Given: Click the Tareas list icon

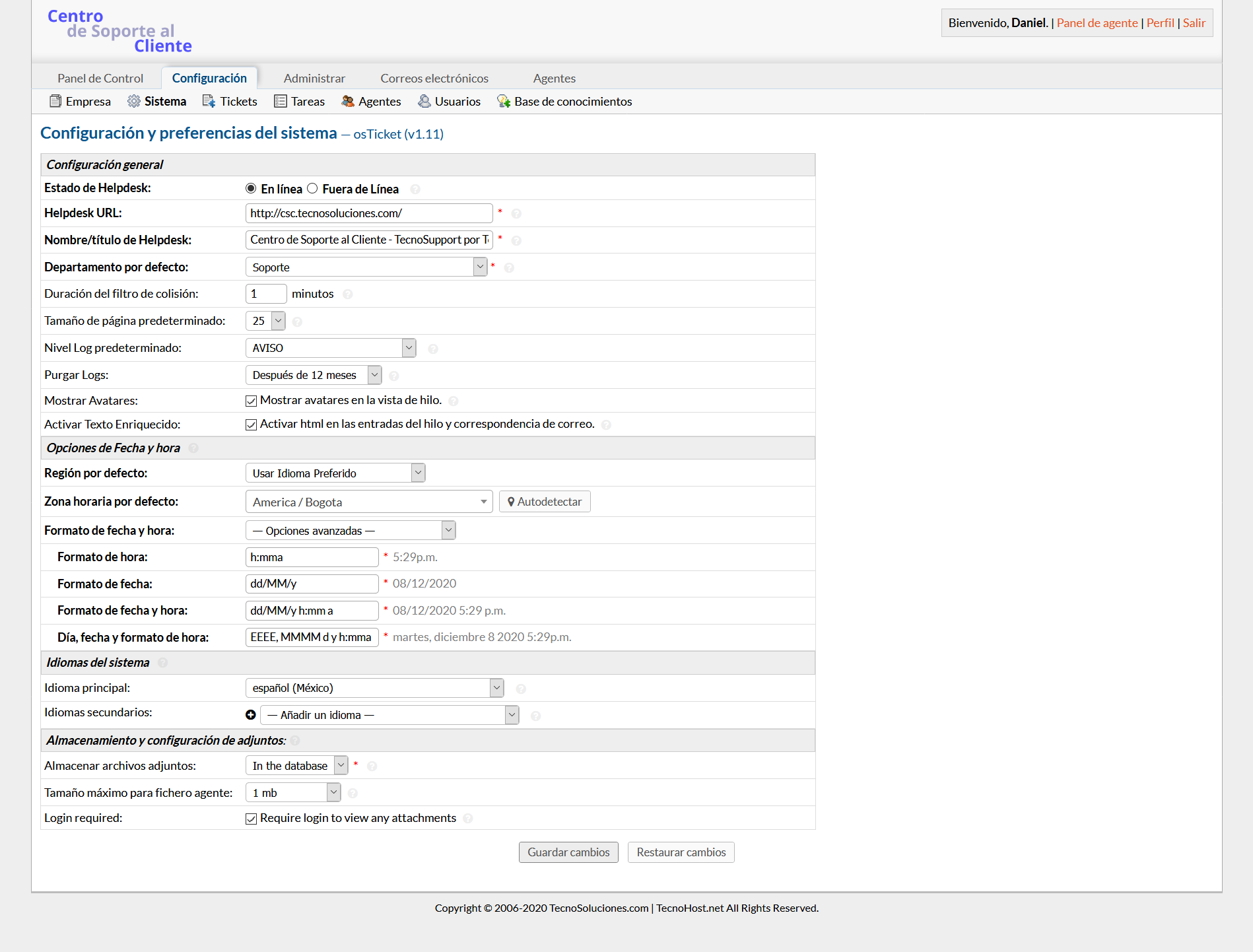Looking at the screenshot, I should 281,101.
